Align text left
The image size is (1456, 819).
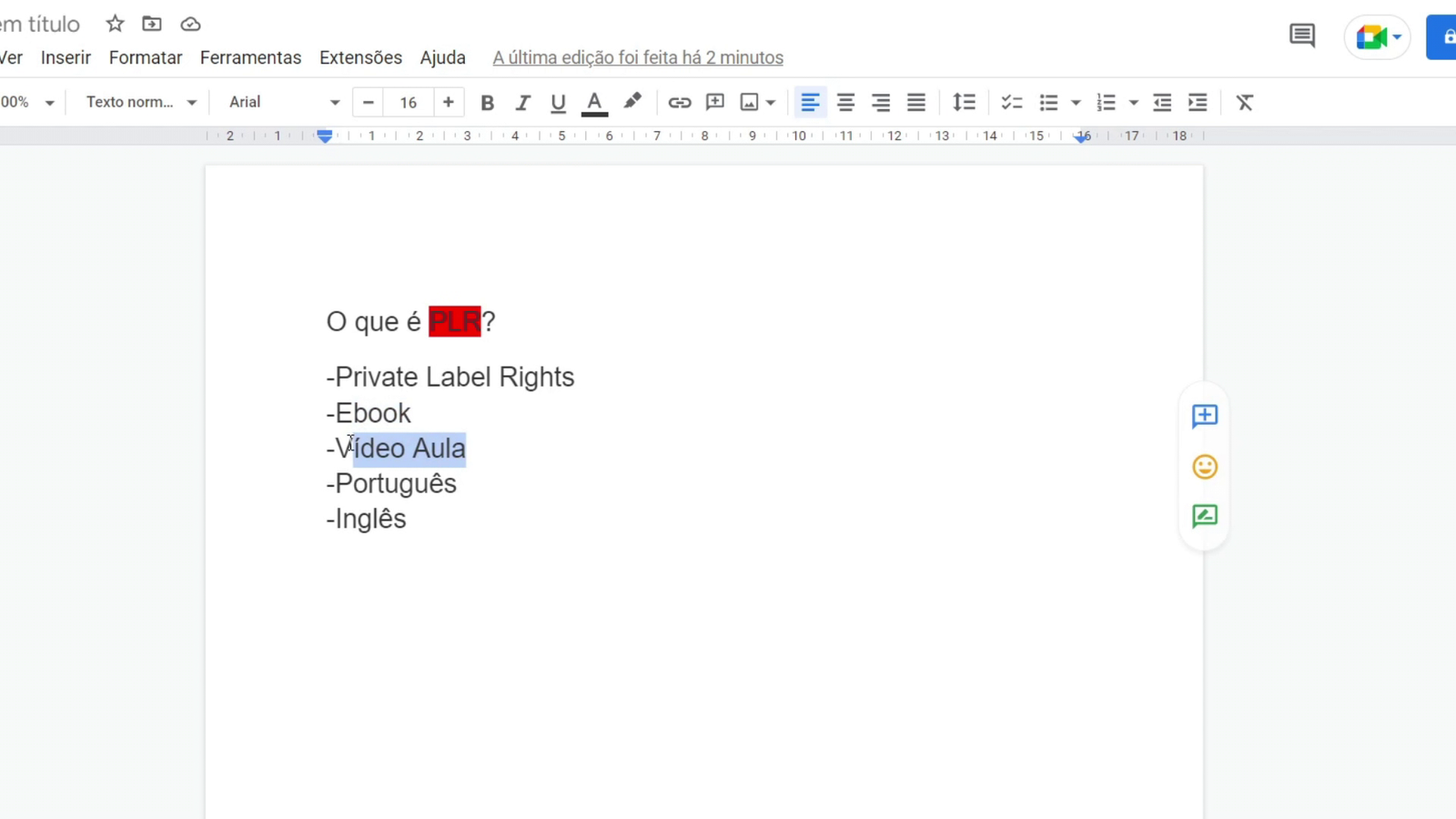pyautogui.click(x=810, y=103)
